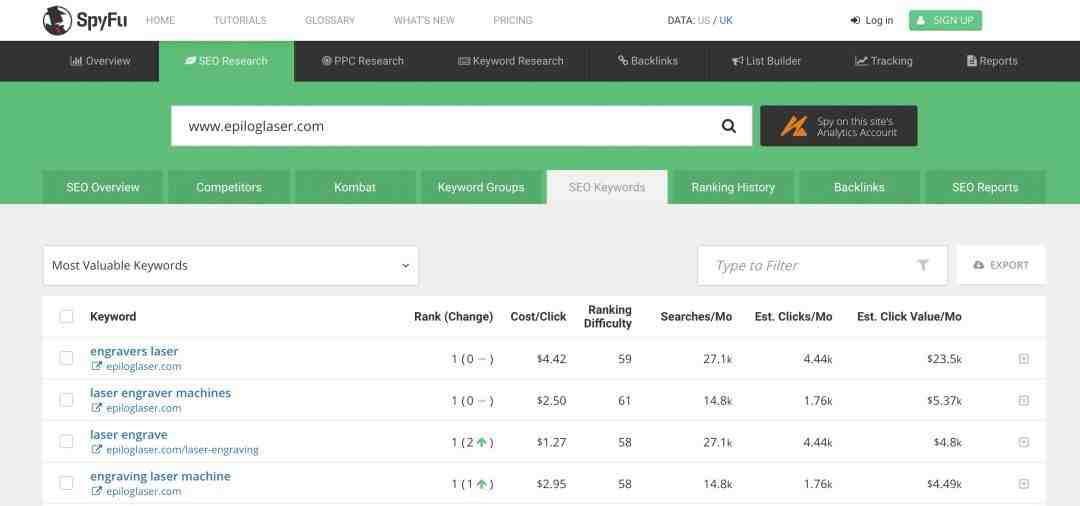
Task: Check the laser engraver machines row checkbox
Action: 66,400
